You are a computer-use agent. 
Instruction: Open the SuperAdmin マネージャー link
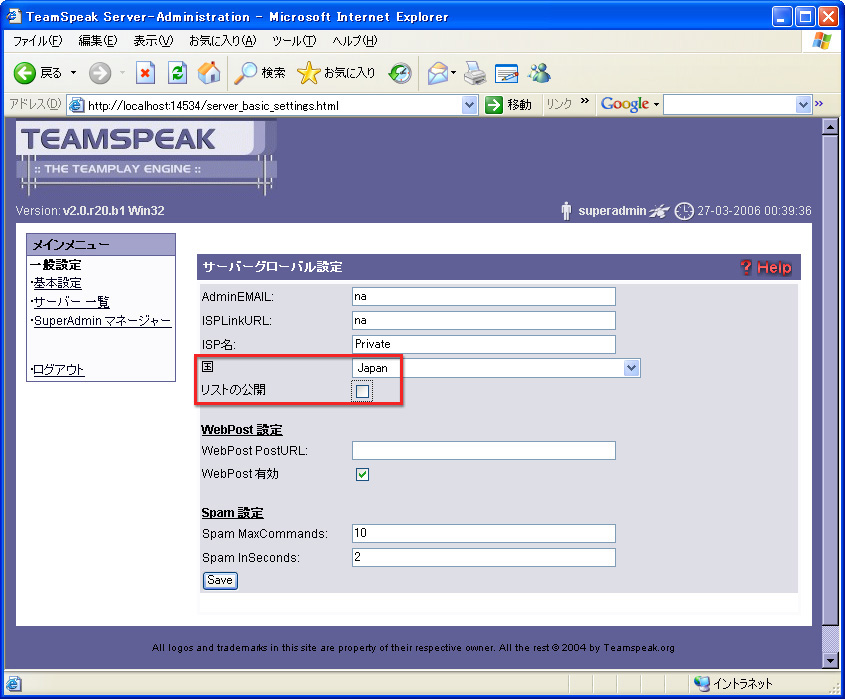(x=102, y=321)
